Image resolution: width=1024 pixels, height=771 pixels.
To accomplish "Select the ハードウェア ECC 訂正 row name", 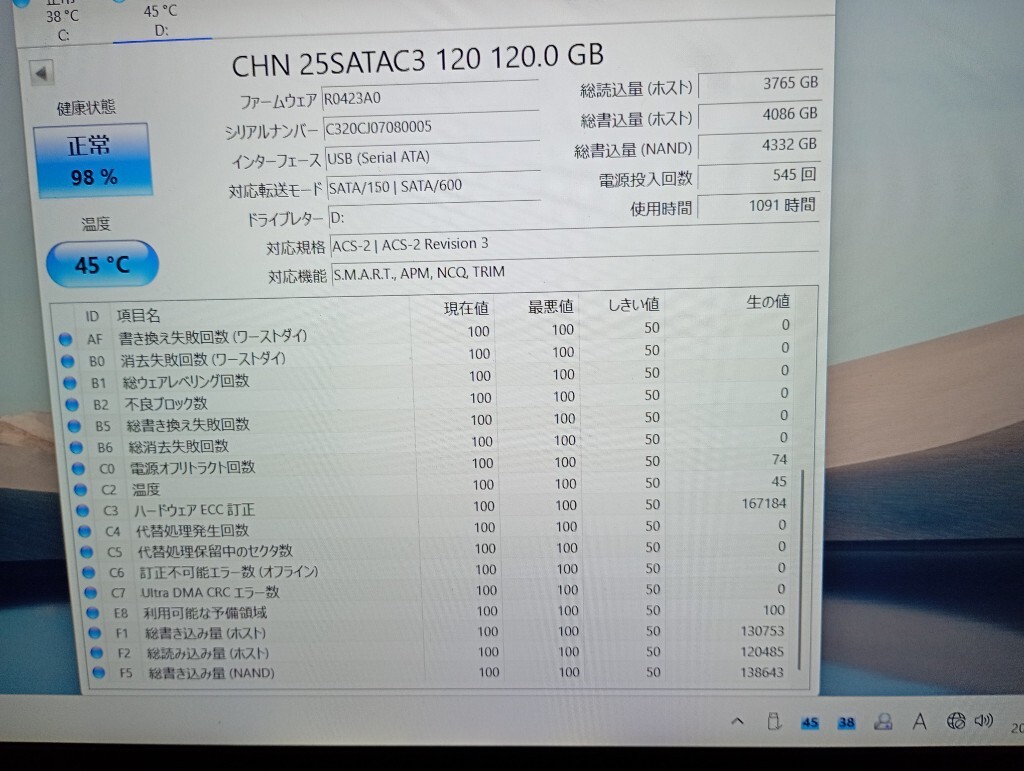I will pyautogui.click(x=194, y=510).
